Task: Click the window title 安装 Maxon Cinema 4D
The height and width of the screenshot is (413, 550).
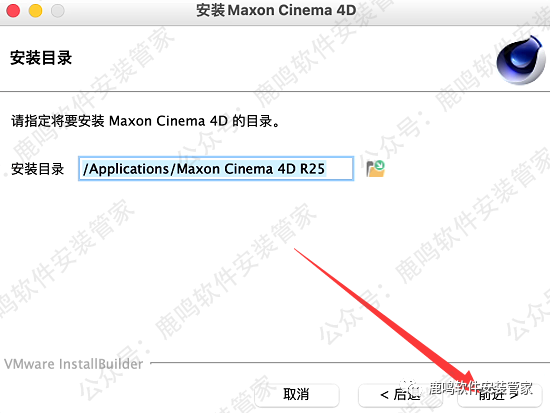Action: click(276, 10)
